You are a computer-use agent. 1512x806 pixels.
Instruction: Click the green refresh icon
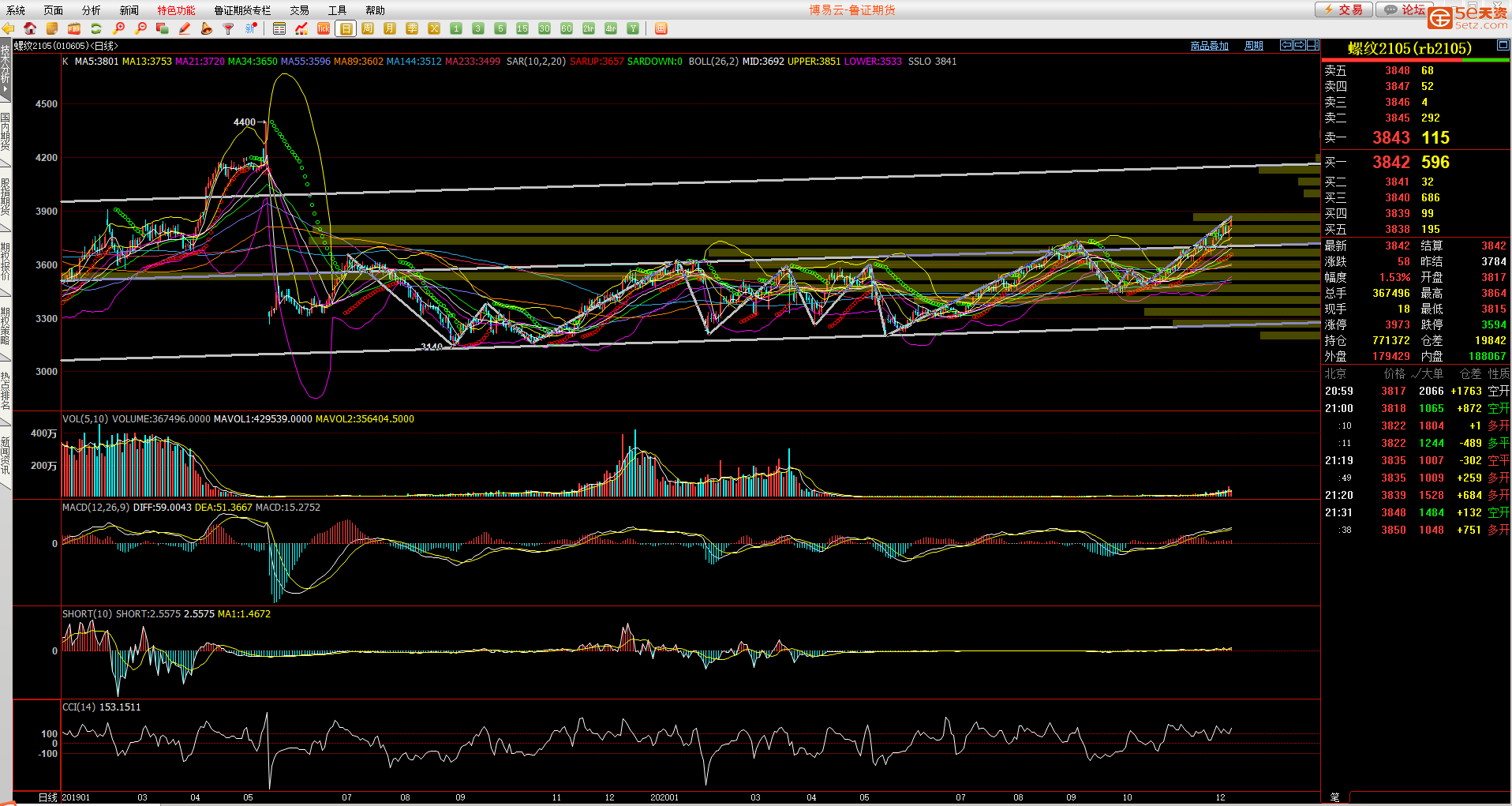tap(96, 28)
